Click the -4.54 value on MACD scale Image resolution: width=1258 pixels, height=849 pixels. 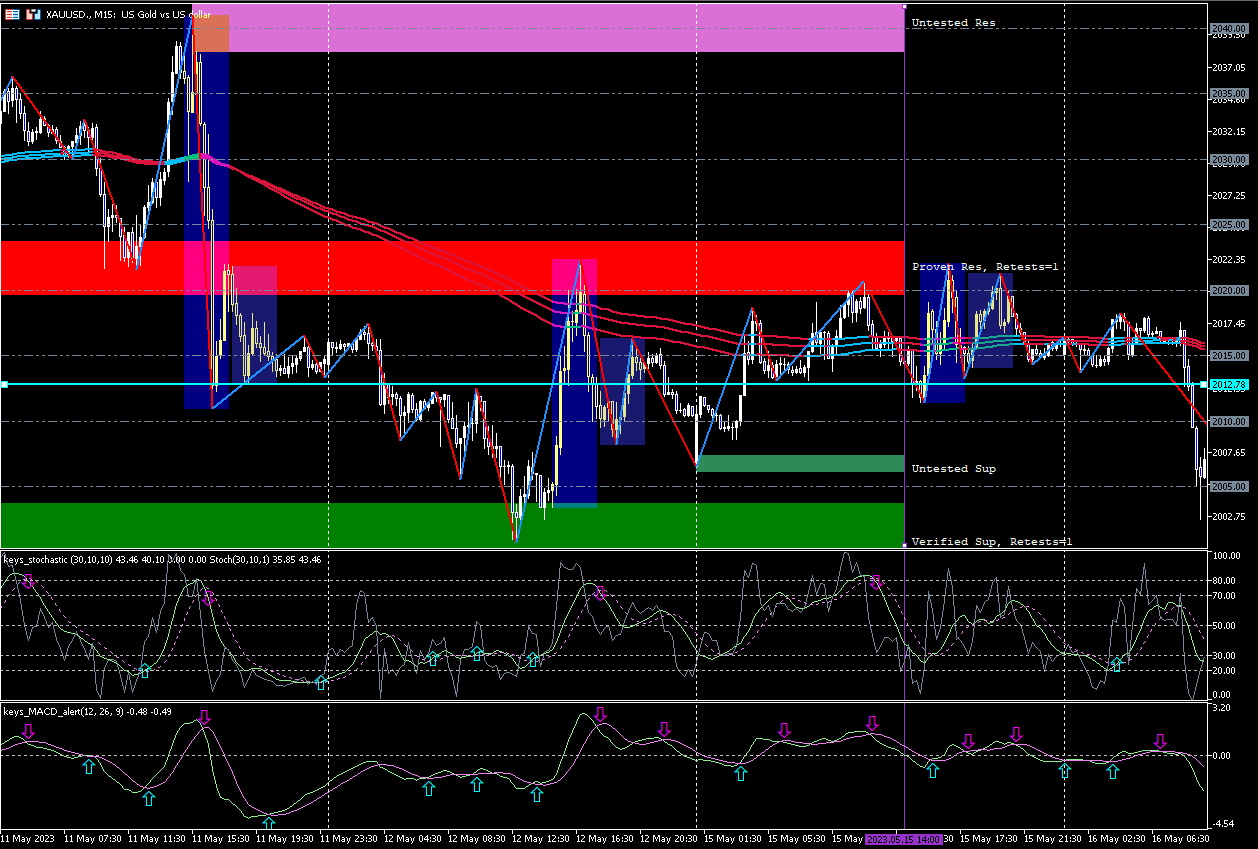click(1222, 823)
